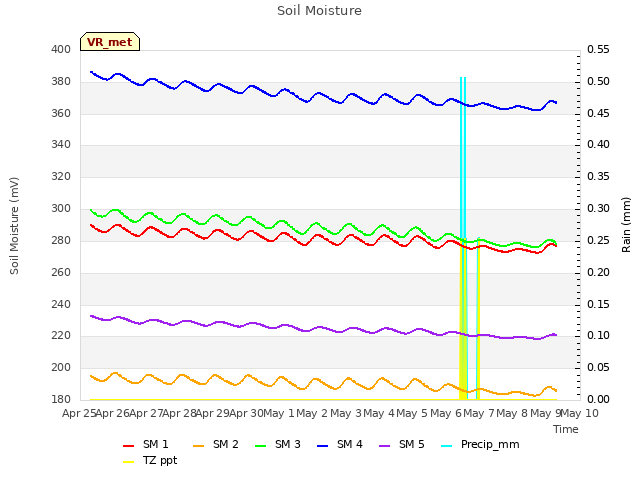Click the Precip_mm legend label
The height and width of the screenshot is (480, 640).
[x=490, y=444]
